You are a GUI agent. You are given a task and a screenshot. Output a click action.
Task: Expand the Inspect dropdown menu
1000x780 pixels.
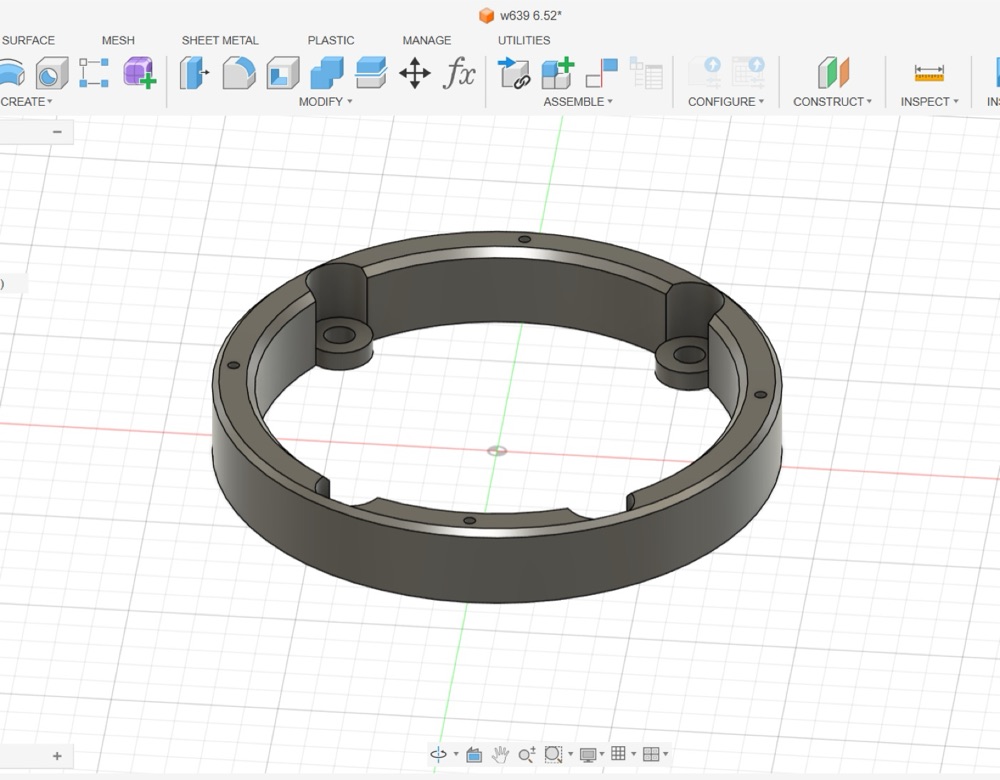[x=929, y=101]
